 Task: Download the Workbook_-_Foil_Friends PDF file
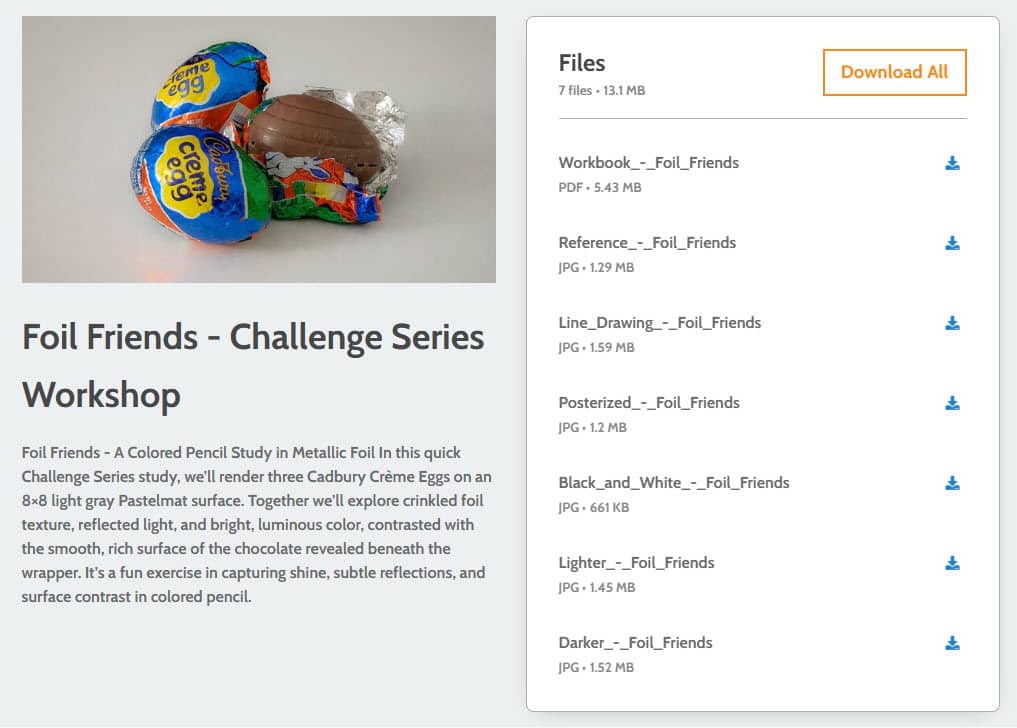(x=952, y=163)
